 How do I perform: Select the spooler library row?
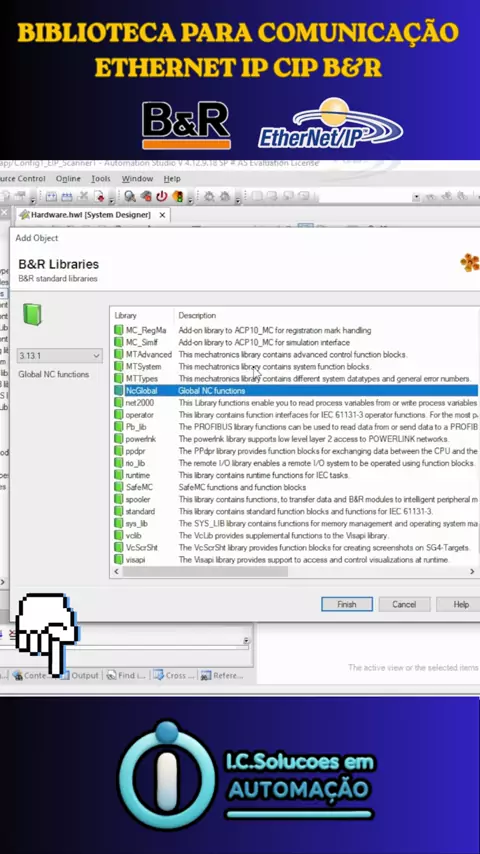click(x=296, y=499)
